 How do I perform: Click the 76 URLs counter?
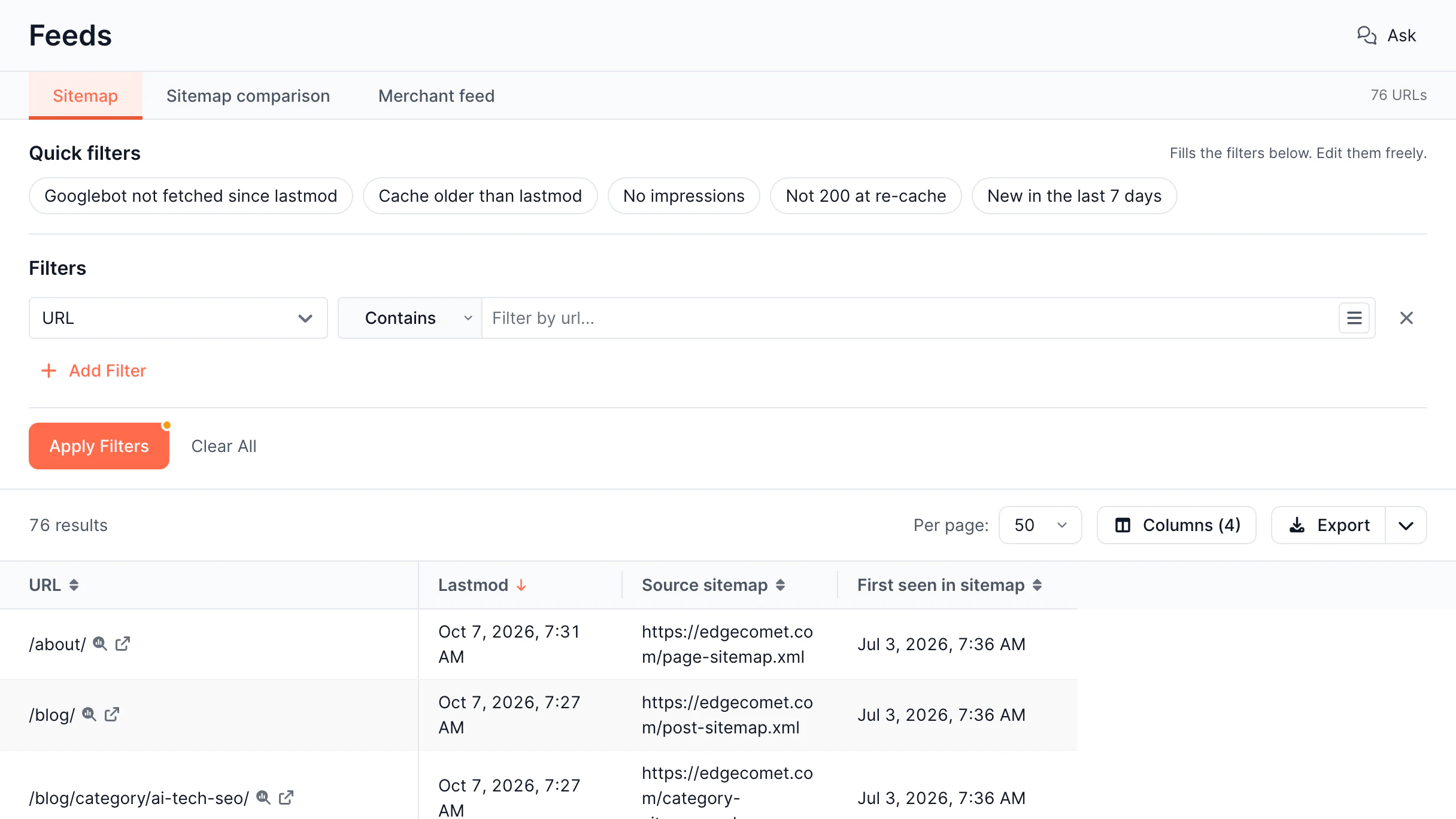[x=1399, y=95]
